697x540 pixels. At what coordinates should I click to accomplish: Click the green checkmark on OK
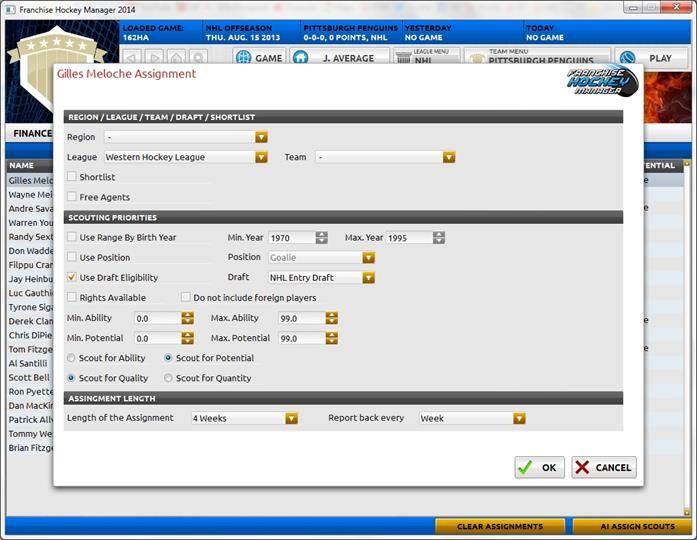point(525,467)
